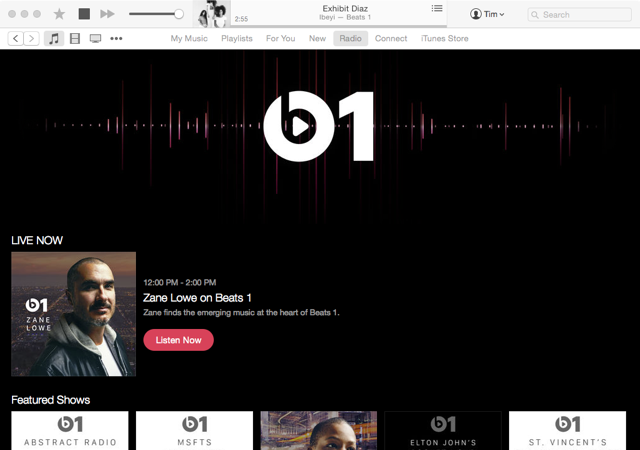Viewport: 640px width, 450px height.
Task: Open the iTunes Store tab
Action: coord(444,38)
